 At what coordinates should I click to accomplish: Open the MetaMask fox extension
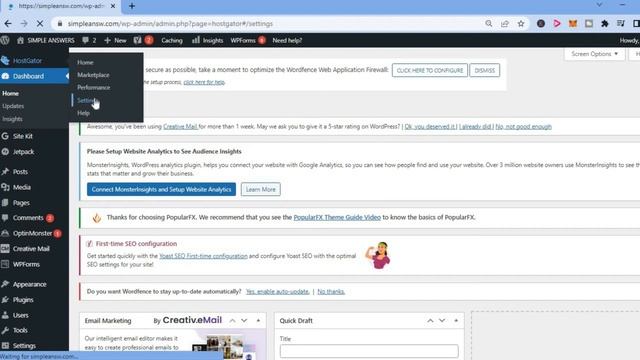(573, 24)
